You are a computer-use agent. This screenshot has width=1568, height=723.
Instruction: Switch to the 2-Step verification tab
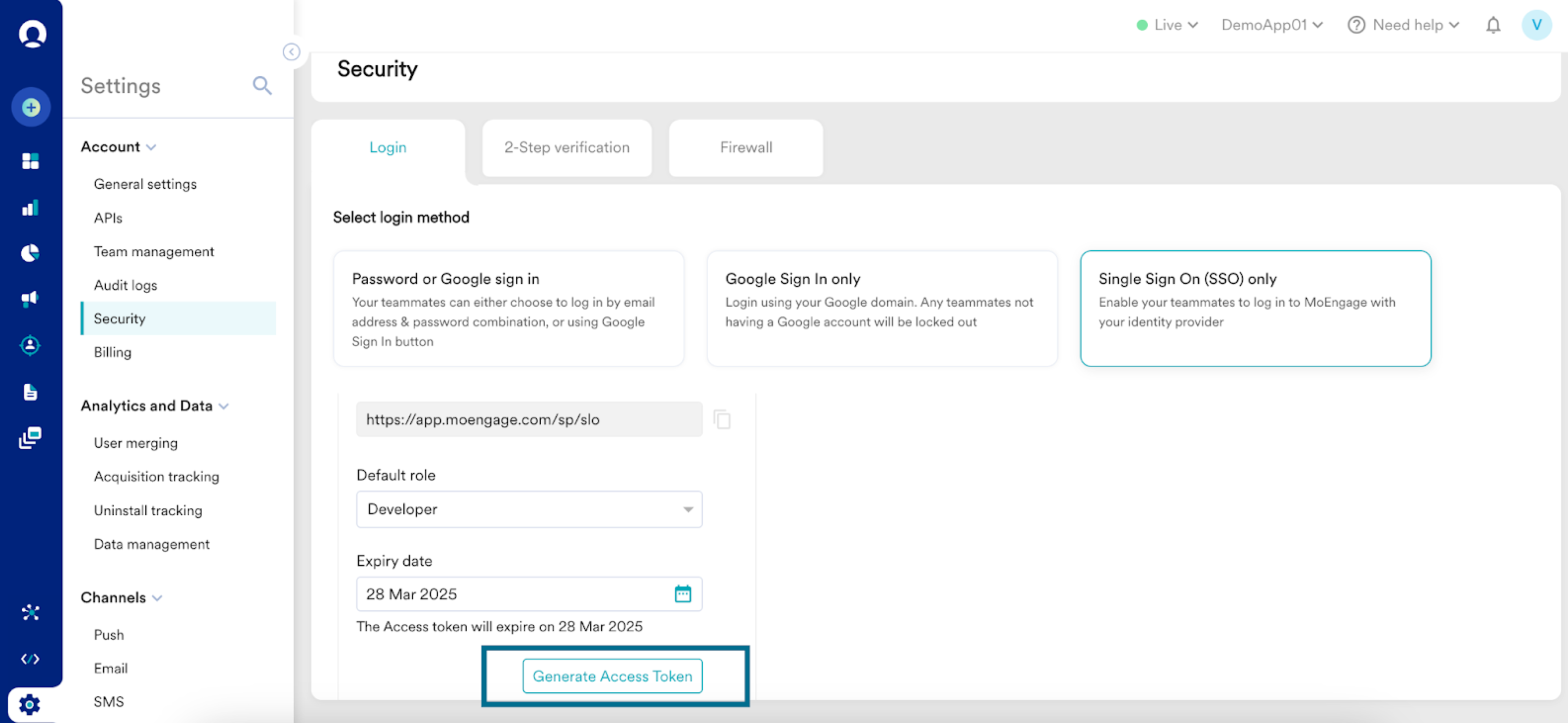pyautogui.click(x=566, y=147)
